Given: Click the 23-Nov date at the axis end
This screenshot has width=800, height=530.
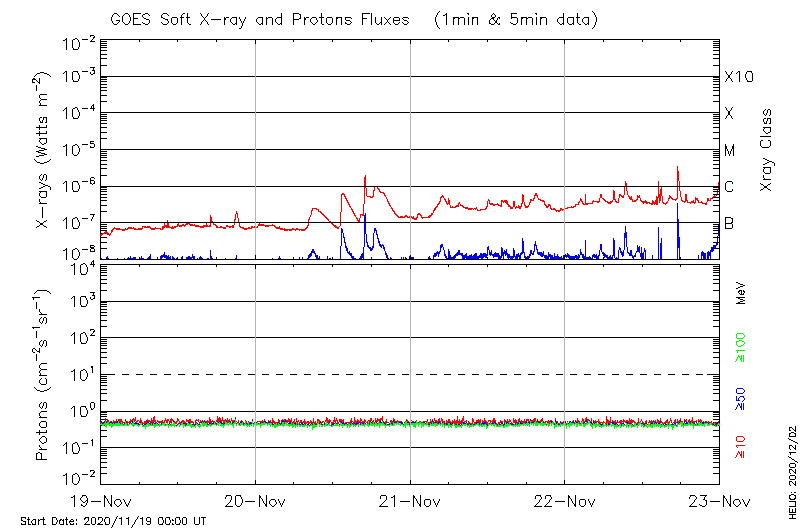Looking at the screenshot, I should point(718,500).
